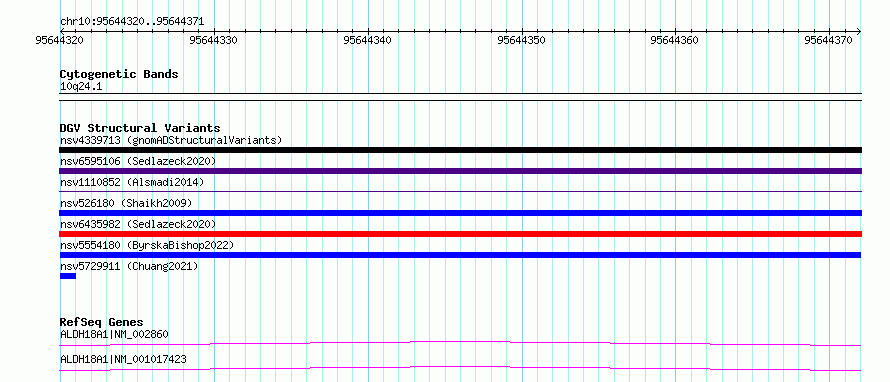
Task: Click the short blue nsv5729911 variant bar
Action: pyautogui.click(x=68, y=276)
